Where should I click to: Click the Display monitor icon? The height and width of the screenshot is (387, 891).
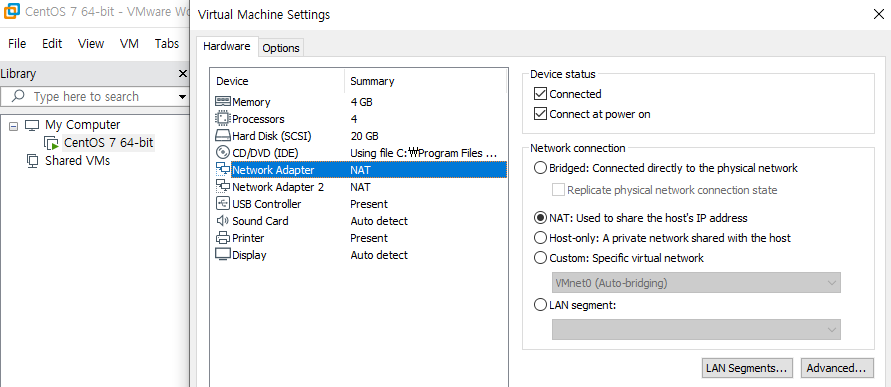click(223, 255)
